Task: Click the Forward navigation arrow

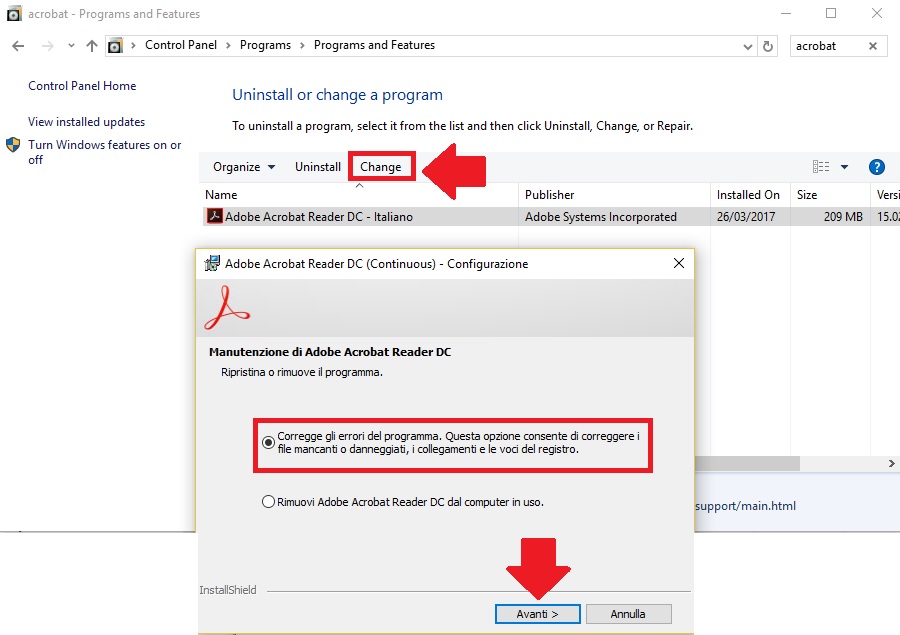Action: (48, 46)
